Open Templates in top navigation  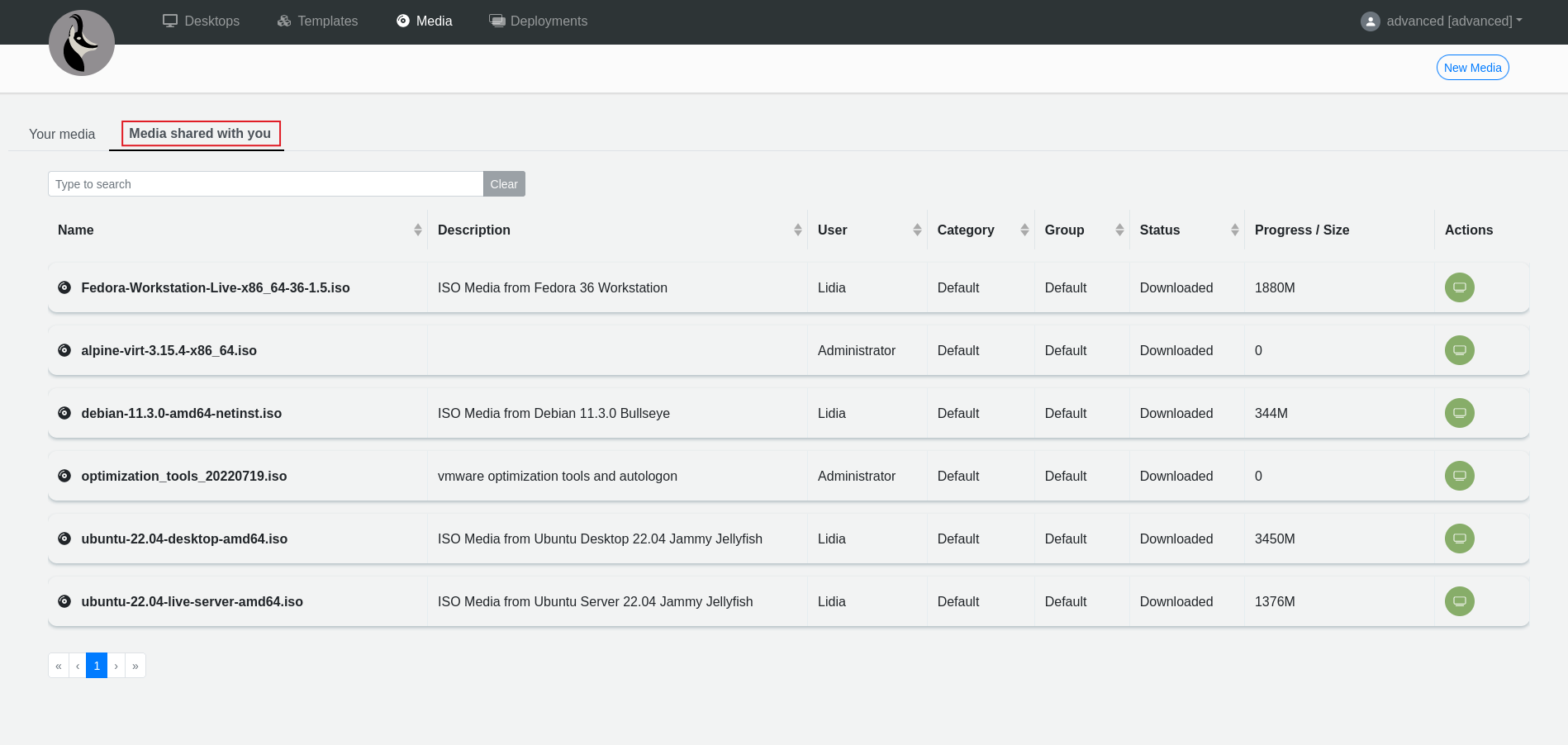pyautogui.click(x=318, y=21)
